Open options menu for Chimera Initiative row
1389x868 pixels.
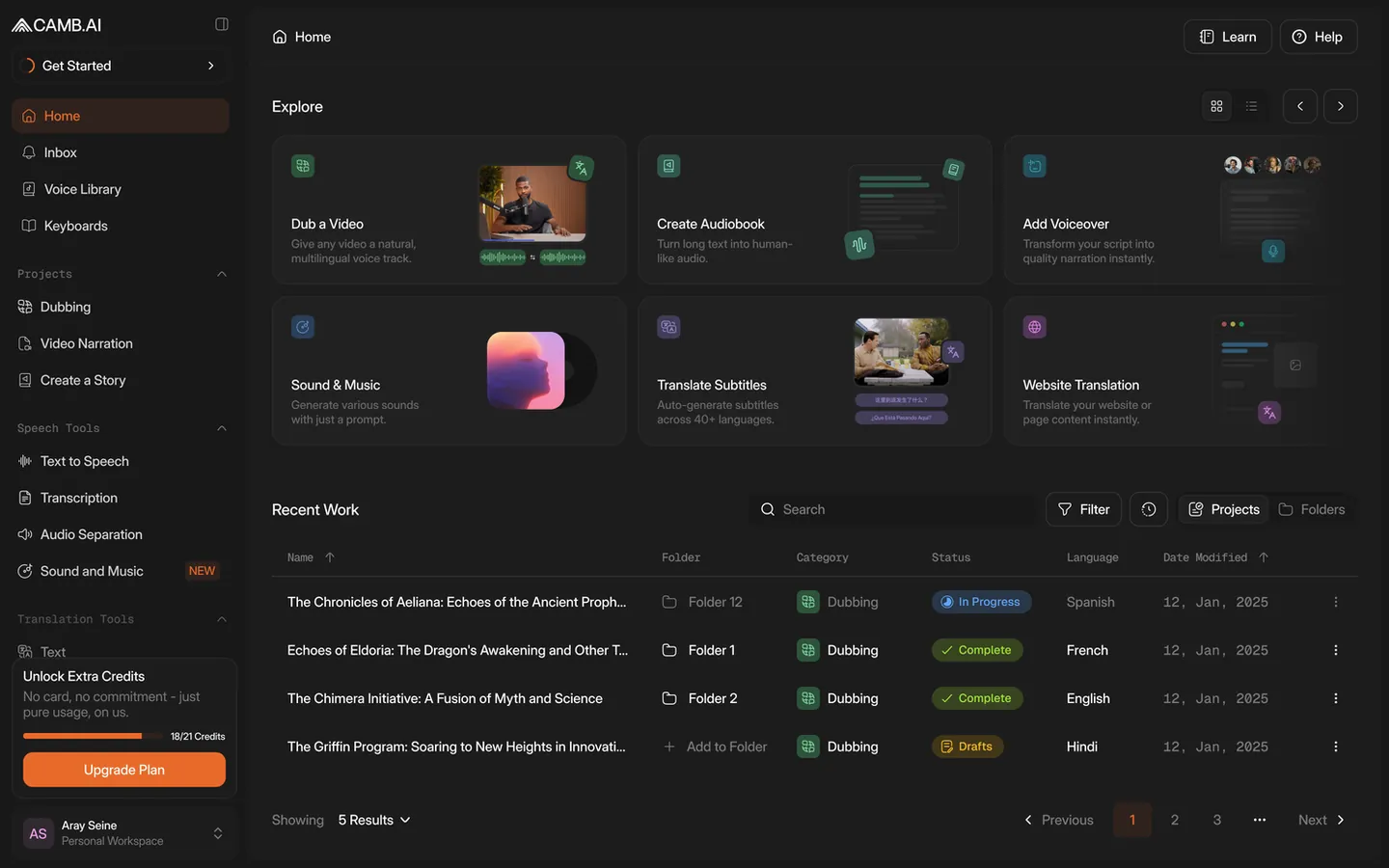pyautogui.click(x=1336, y=698)
